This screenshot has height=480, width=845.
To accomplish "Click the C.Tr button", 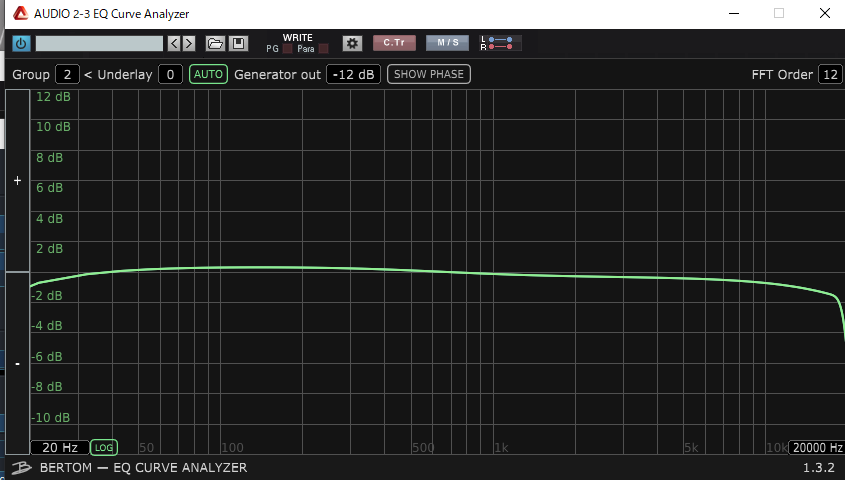I will tap(394, 43).
